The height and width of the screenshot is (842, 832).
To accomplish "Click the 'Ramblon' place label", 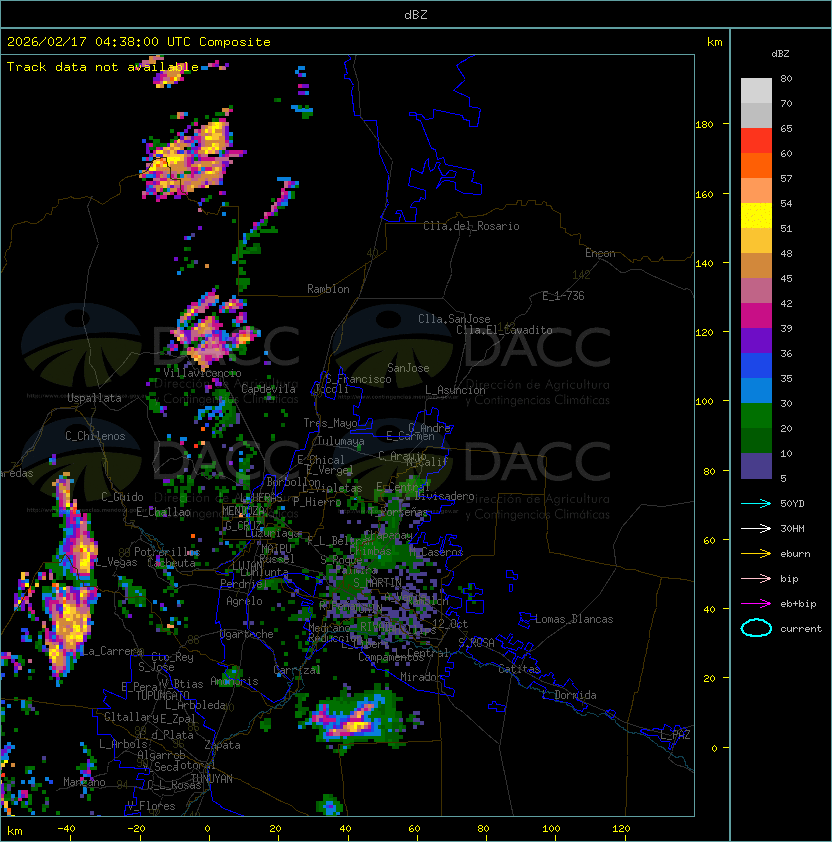I will tap(328, 289).
